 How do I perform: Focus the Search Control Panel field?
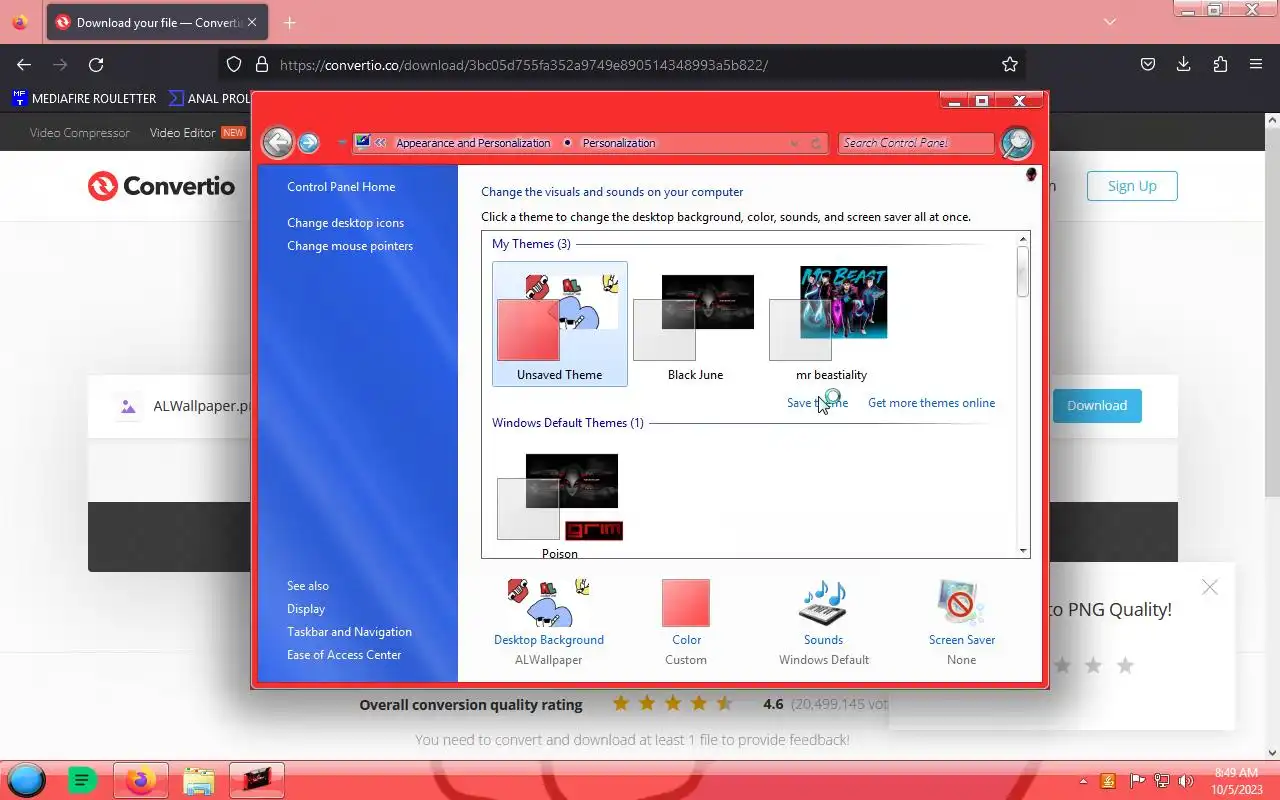tap(916, 143)
